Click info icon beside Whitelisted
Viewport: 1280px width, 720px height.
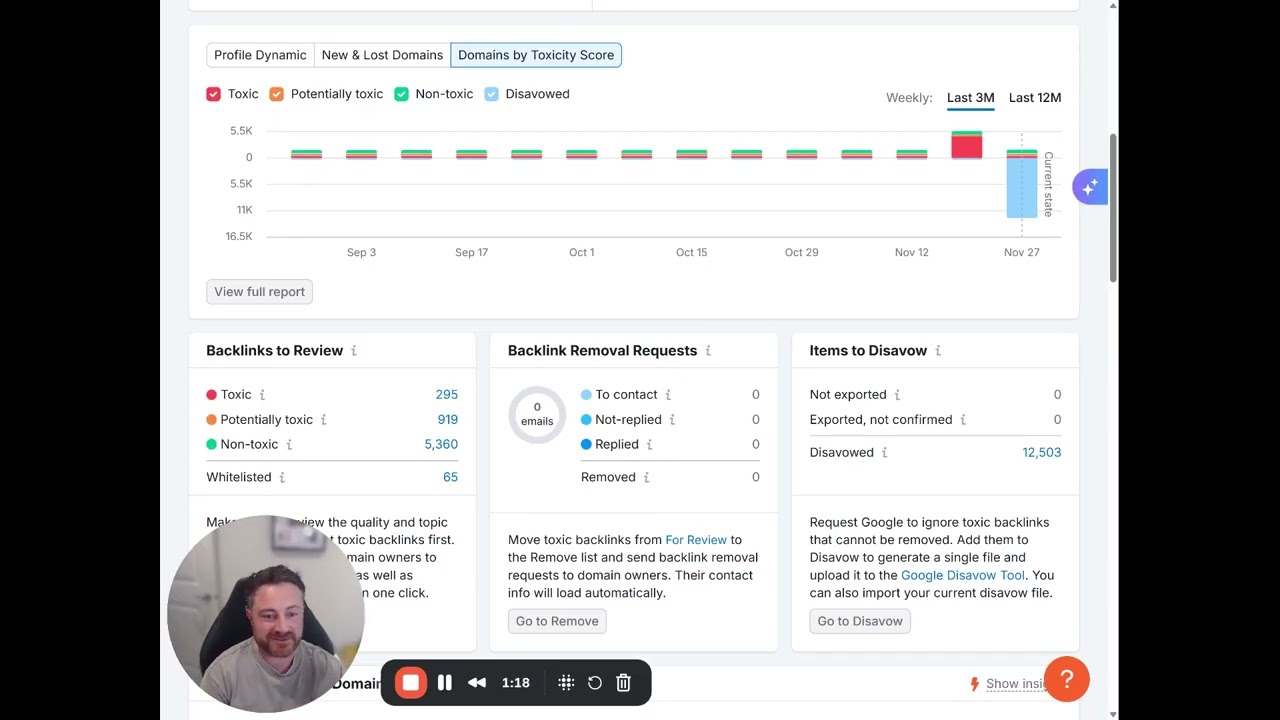(x=282, y=478)
